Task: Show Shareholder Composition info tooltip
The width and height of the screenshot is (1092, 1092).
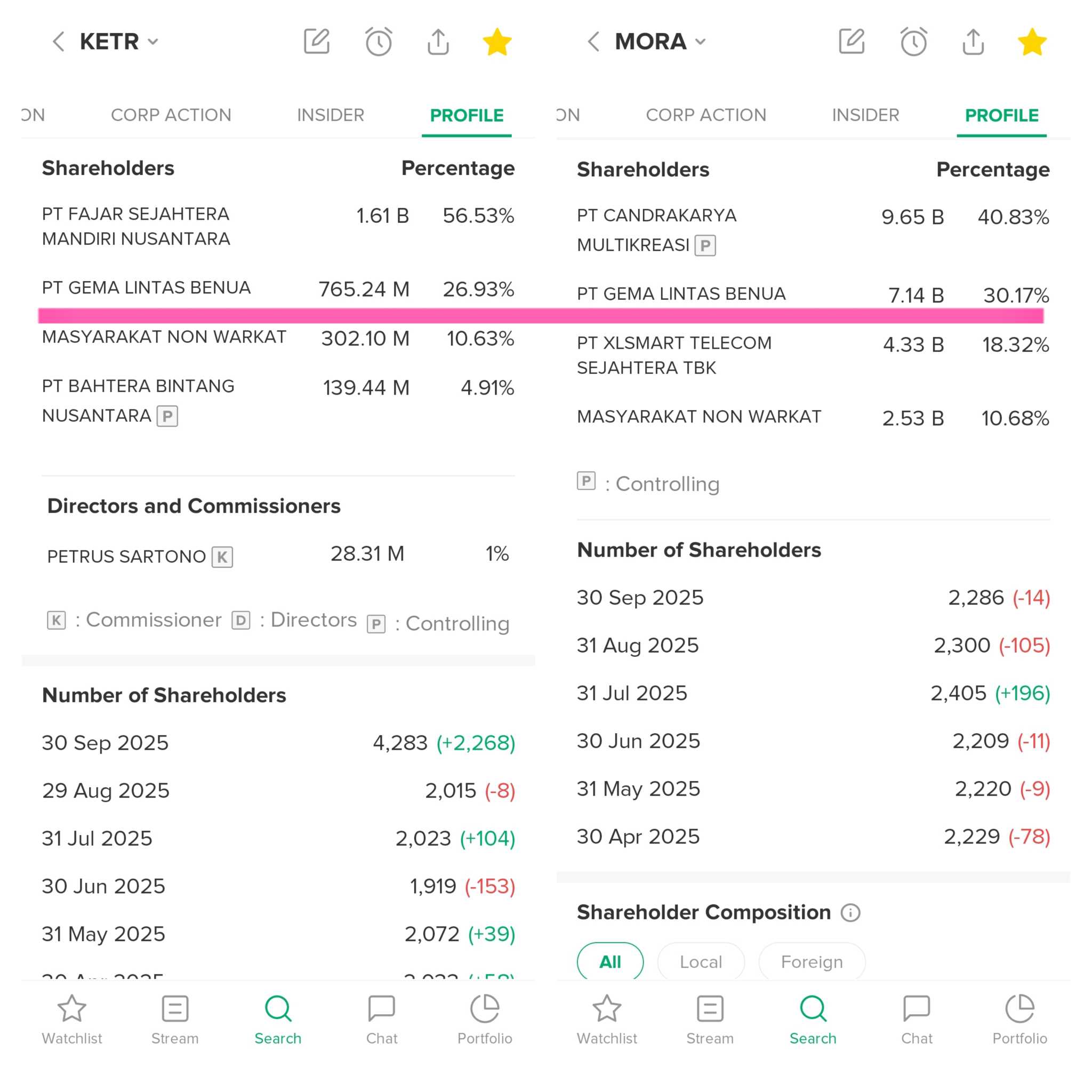Action: [850, 912]
